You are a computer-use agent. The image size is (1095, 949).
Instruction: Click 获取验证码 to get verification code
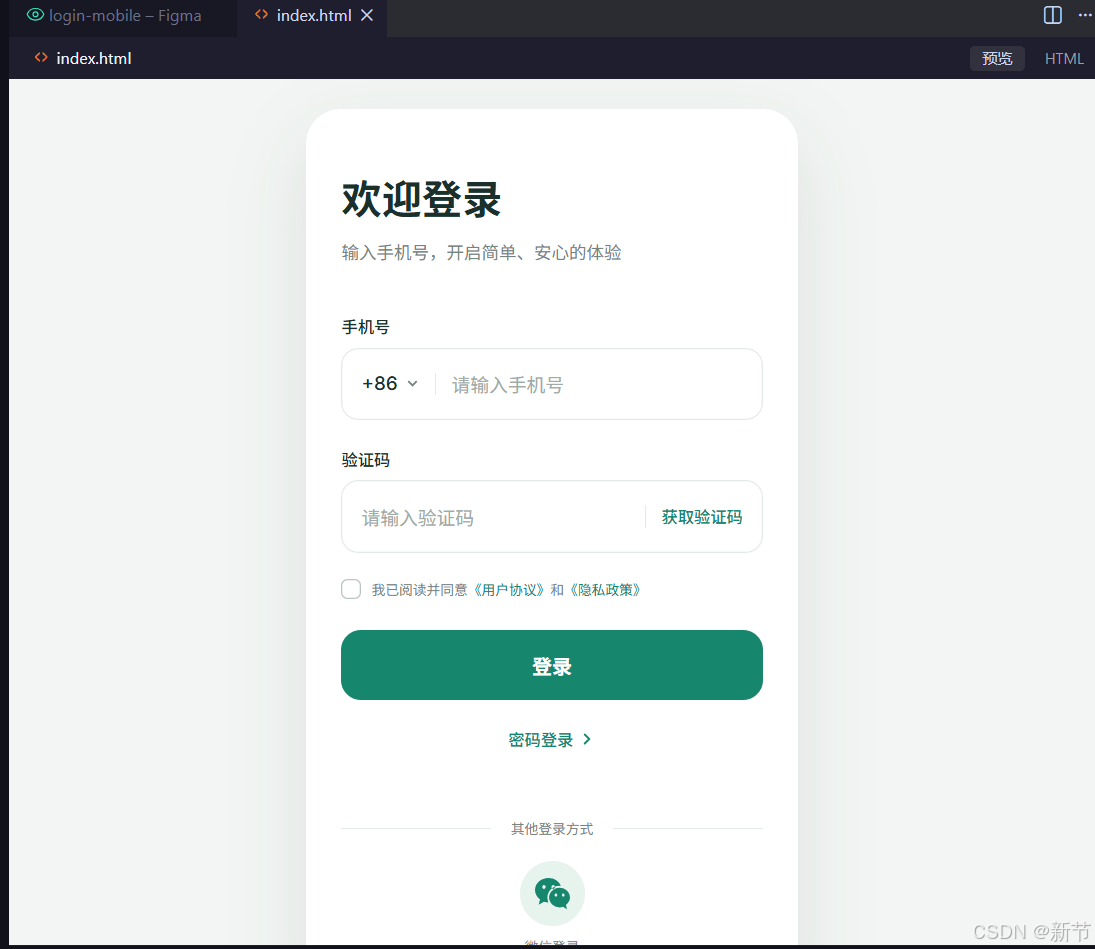(x=701, y=517)
